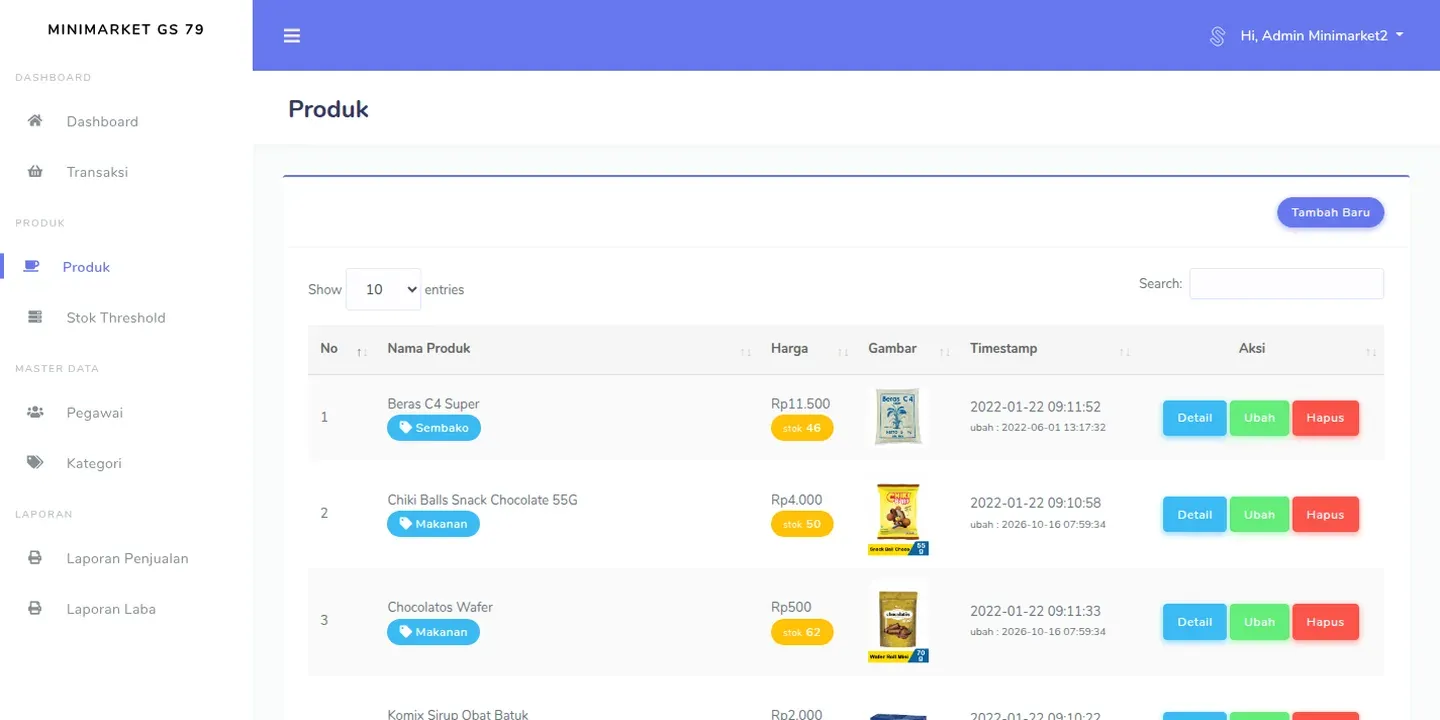Click the coffee cup icon beside Produk
This screenshot has height=720, width=1440.
[x=32, y=266]
